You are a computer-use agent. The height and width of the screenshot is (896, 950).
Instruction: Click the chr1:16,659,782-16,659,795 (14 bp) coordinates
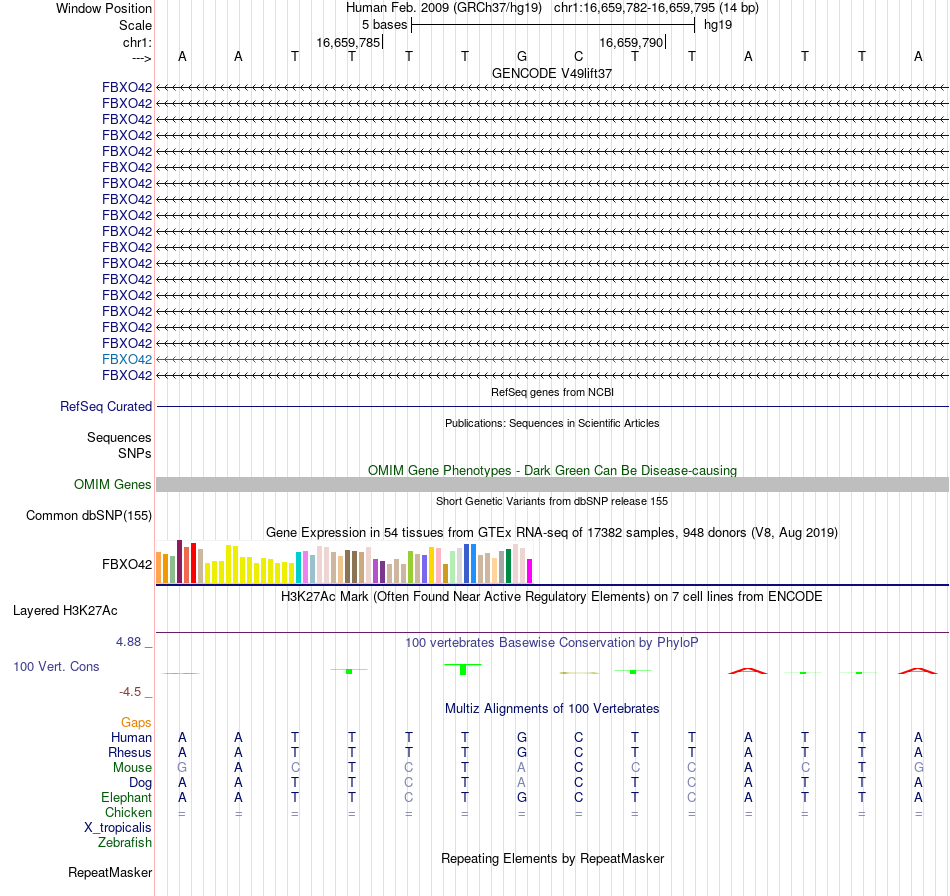656,8
